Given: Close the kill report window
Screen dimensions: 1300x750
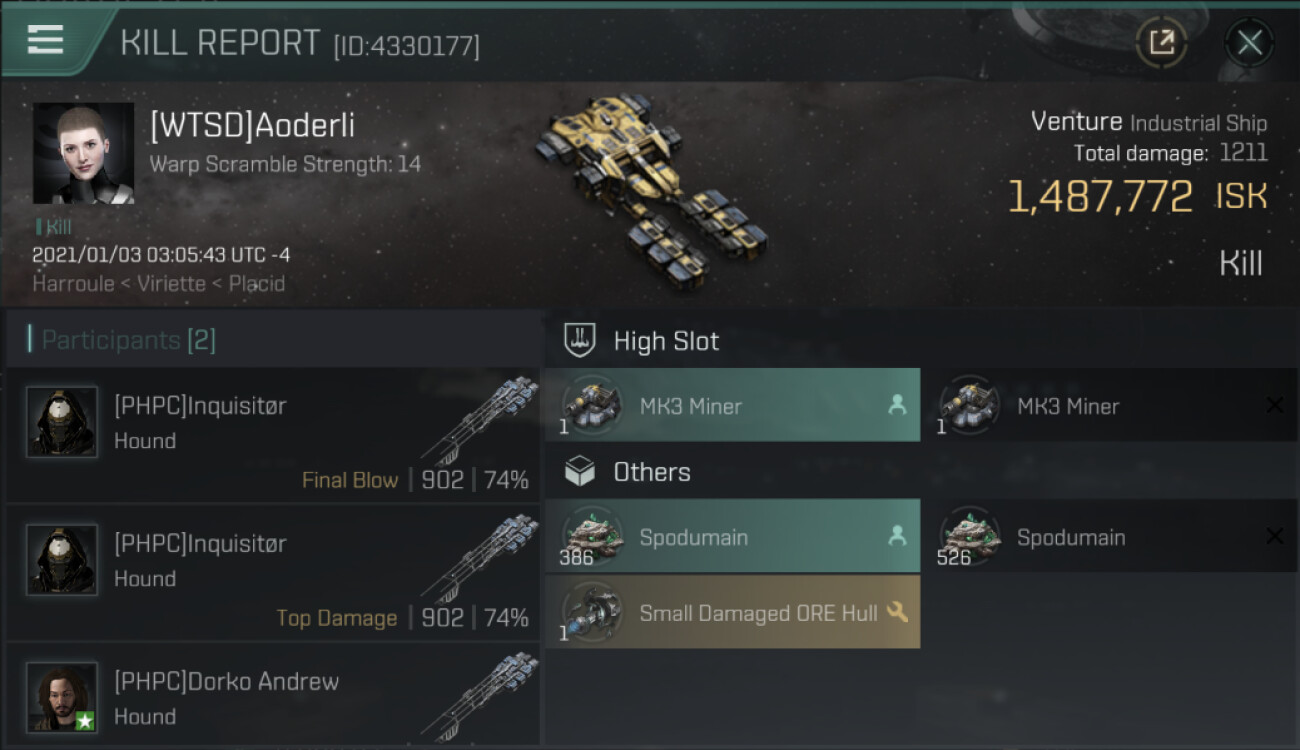Looking at the screenshot, I should 1249,42.
